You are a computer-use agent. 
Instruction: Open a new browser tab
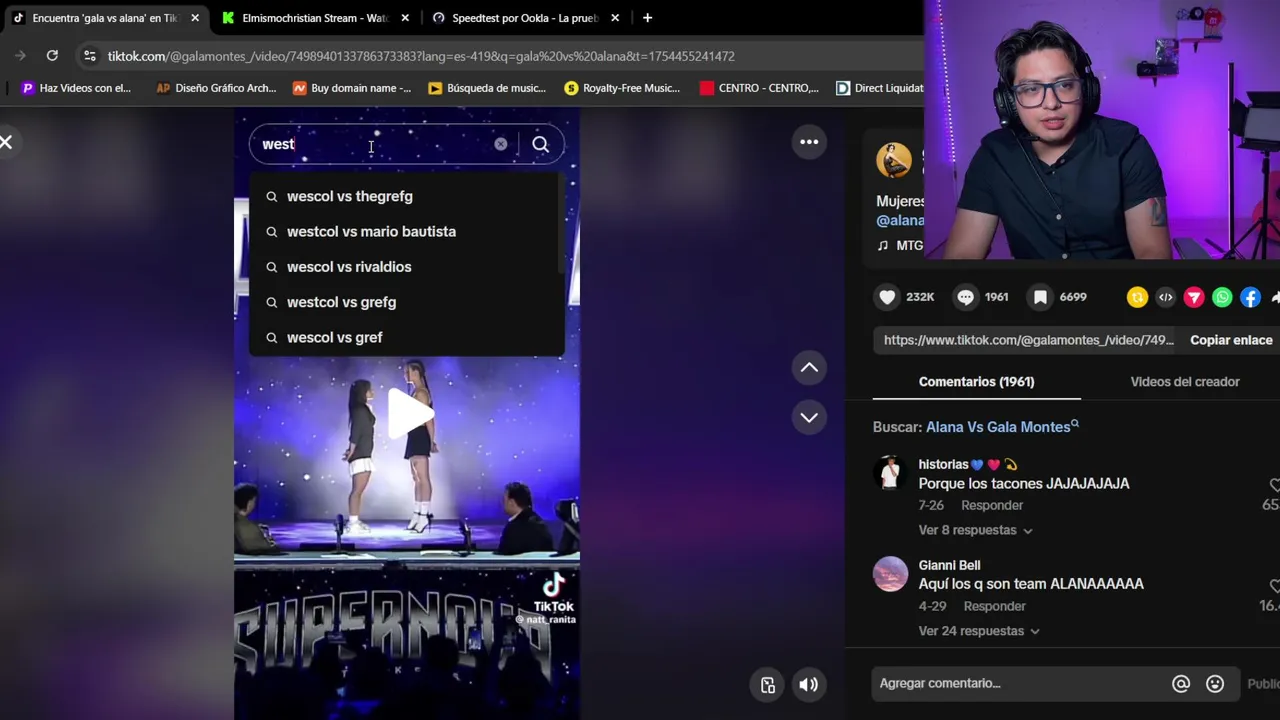pos(647,18)
